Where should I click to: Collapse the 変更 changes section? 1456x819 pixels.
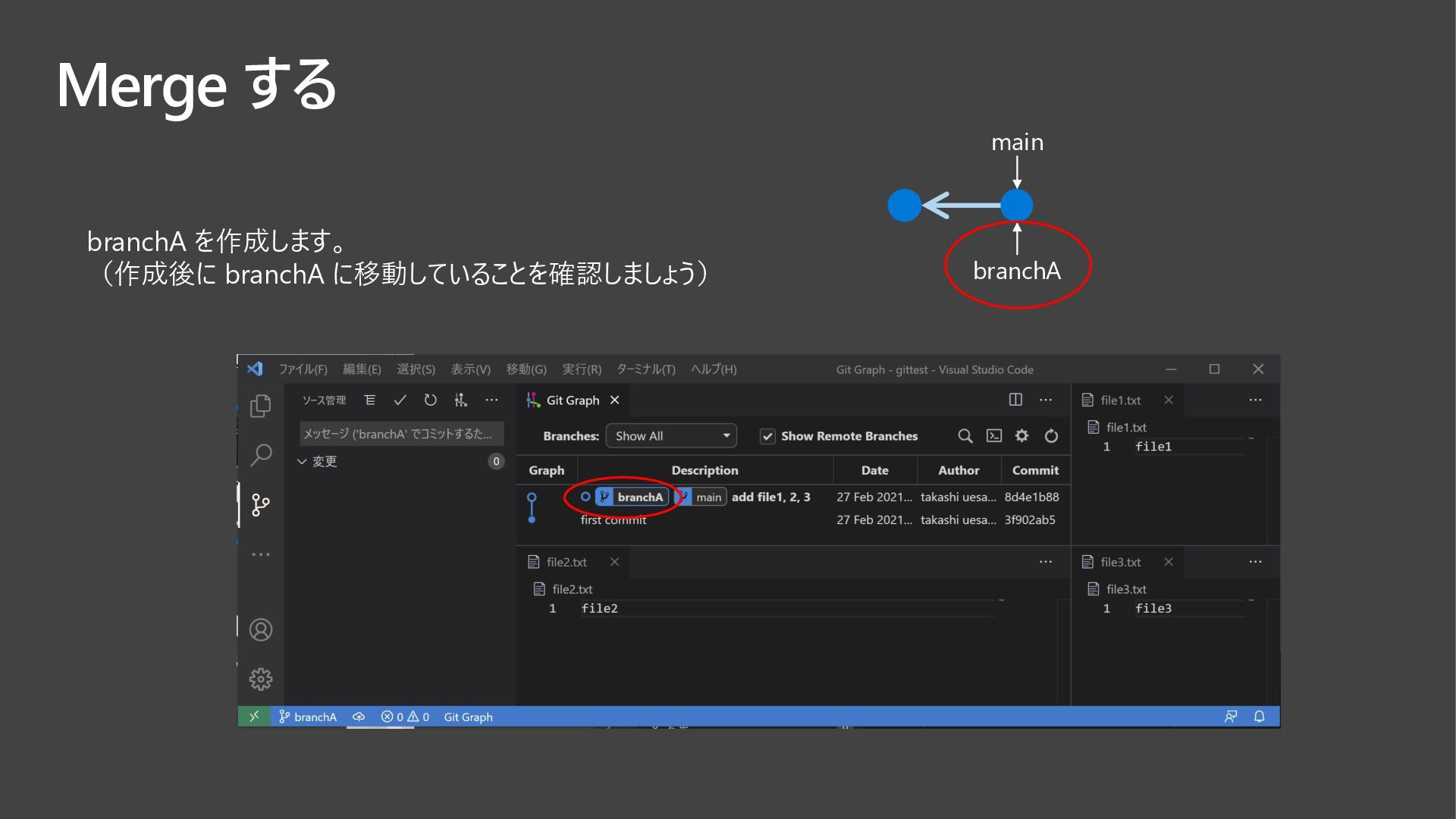click(302, 461)
